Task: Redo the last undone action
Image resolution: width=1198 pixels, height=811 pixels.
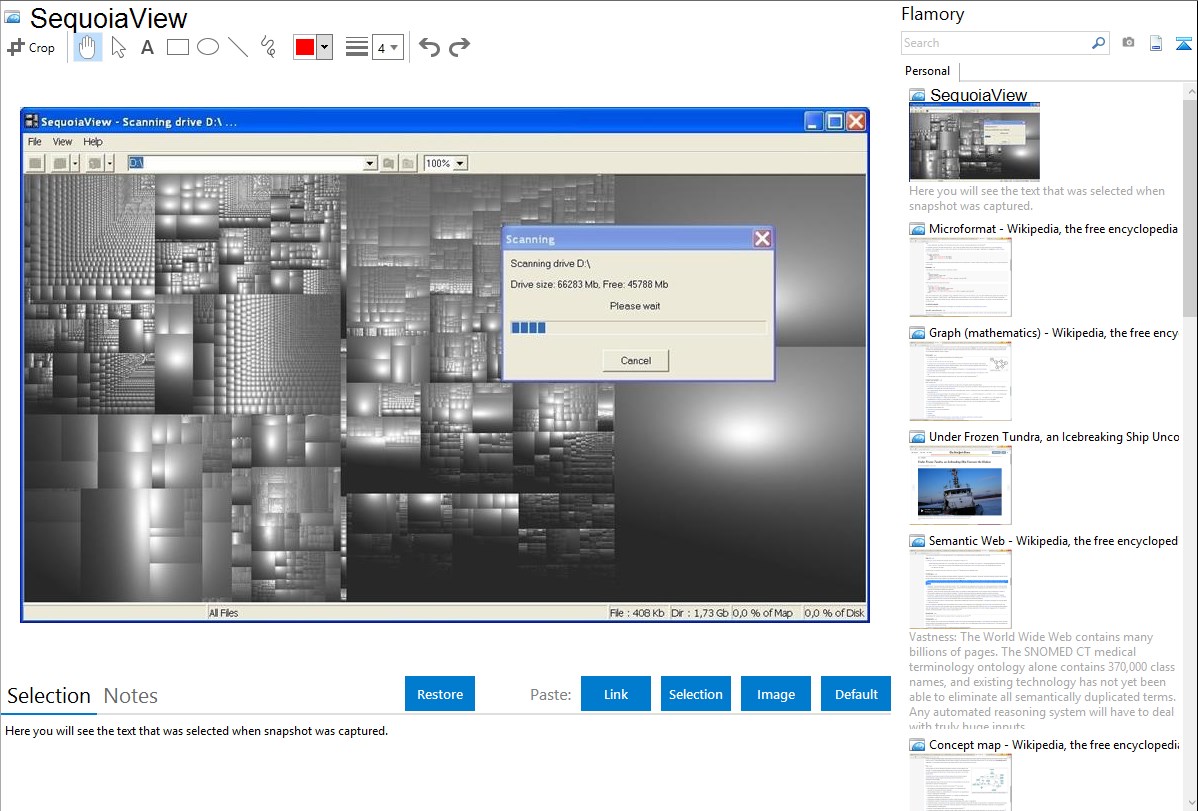Action: tap(459, 47)
